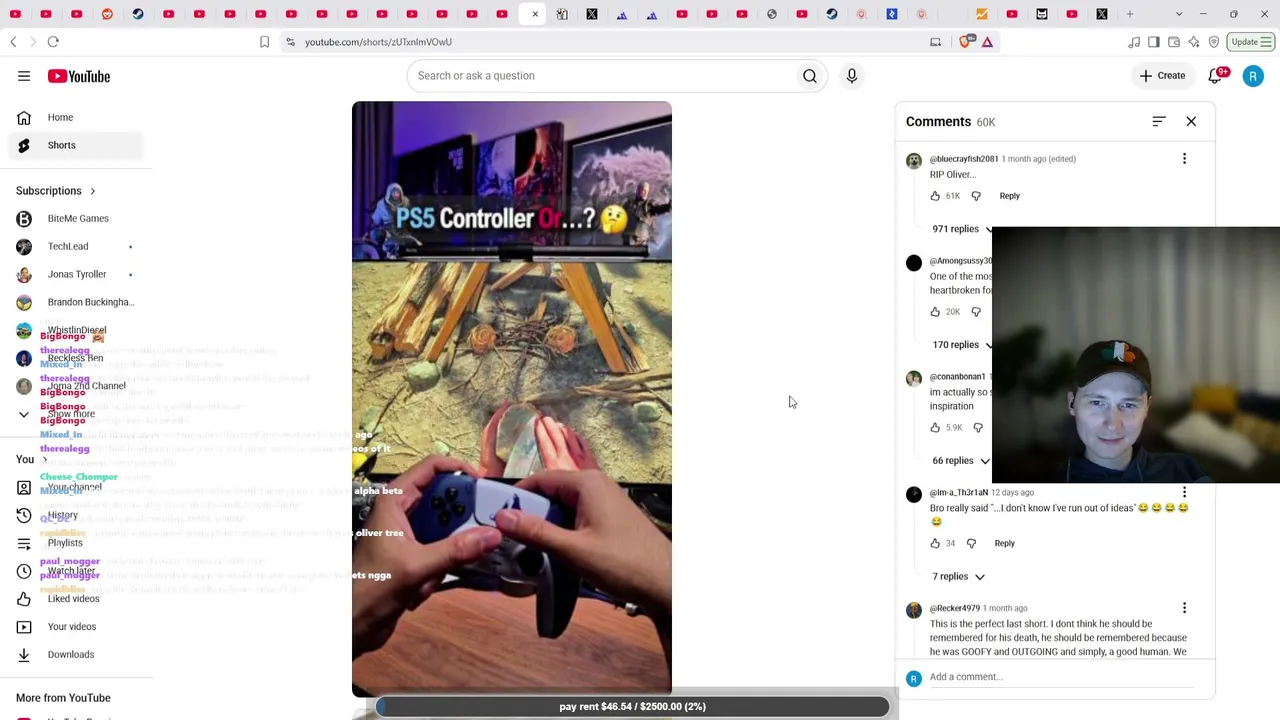Dislike the Amongsussy comment
1280x720 pixels.
(976, 312)
